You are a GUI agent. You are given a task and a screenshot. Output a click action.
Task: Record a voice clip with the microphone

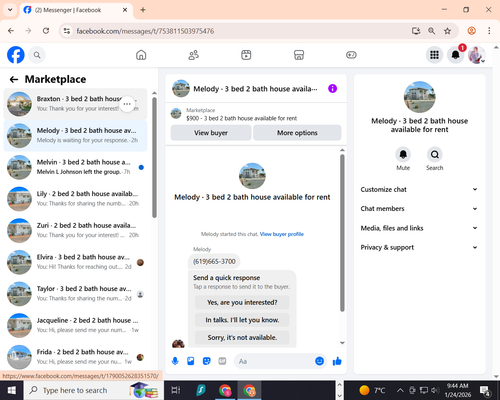pyautogui.click(x=175, y=361)
